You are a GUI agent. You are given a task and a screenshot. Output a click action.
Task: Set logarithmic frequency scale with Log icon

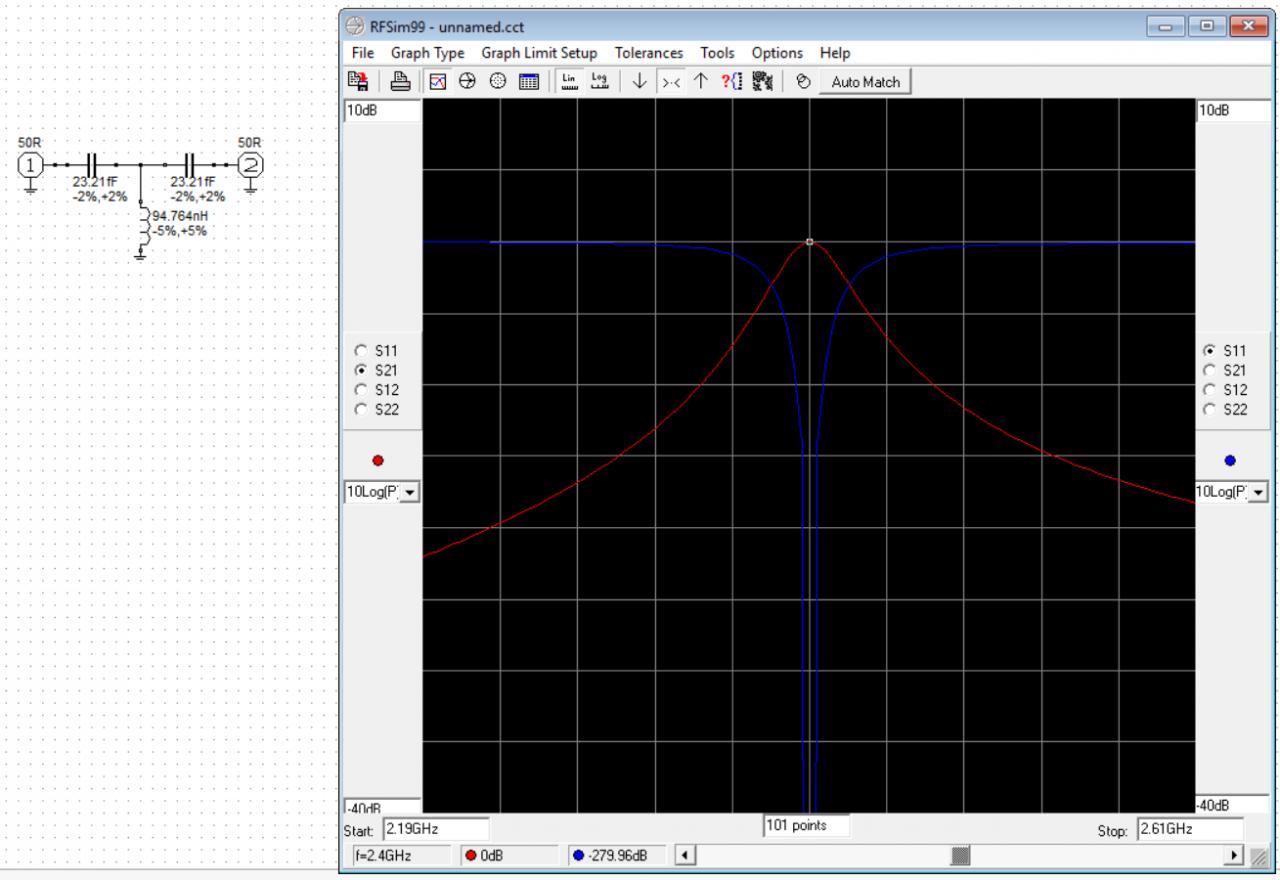(600, 82)
